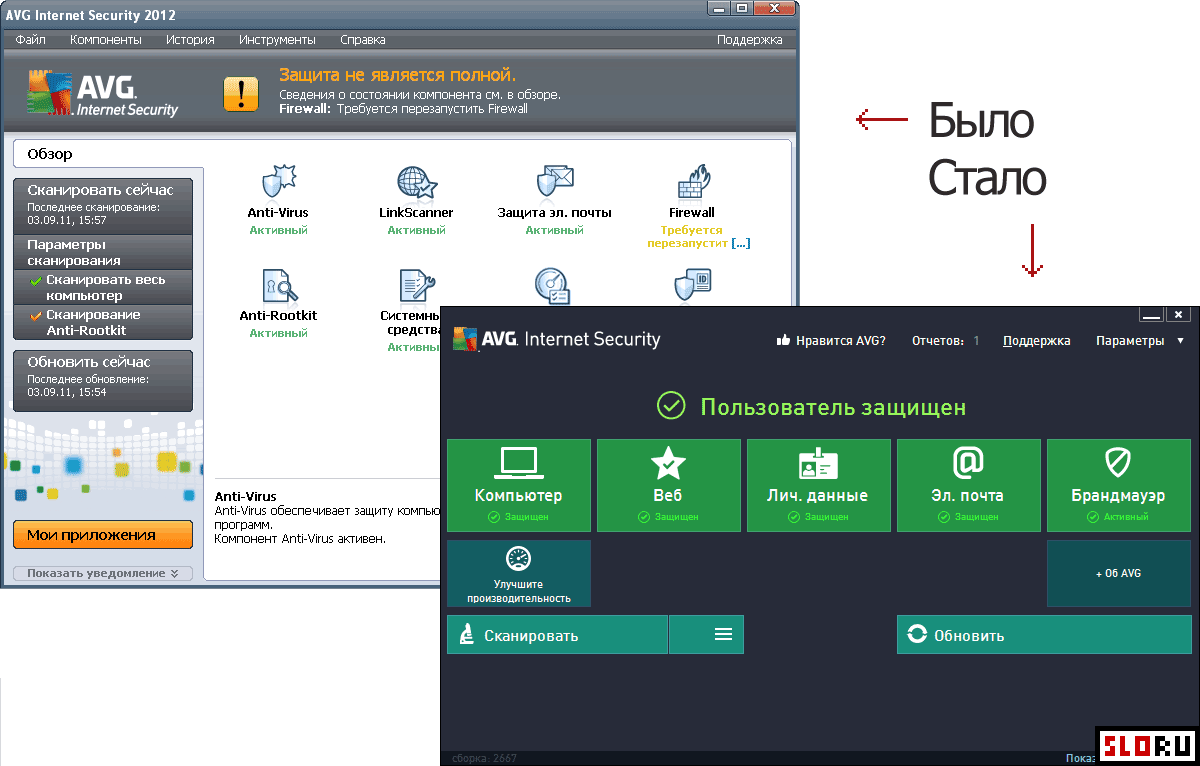The image size is (1200, 766).
Task: Click LinkScanner Активный status text
Action: point(416,230)
